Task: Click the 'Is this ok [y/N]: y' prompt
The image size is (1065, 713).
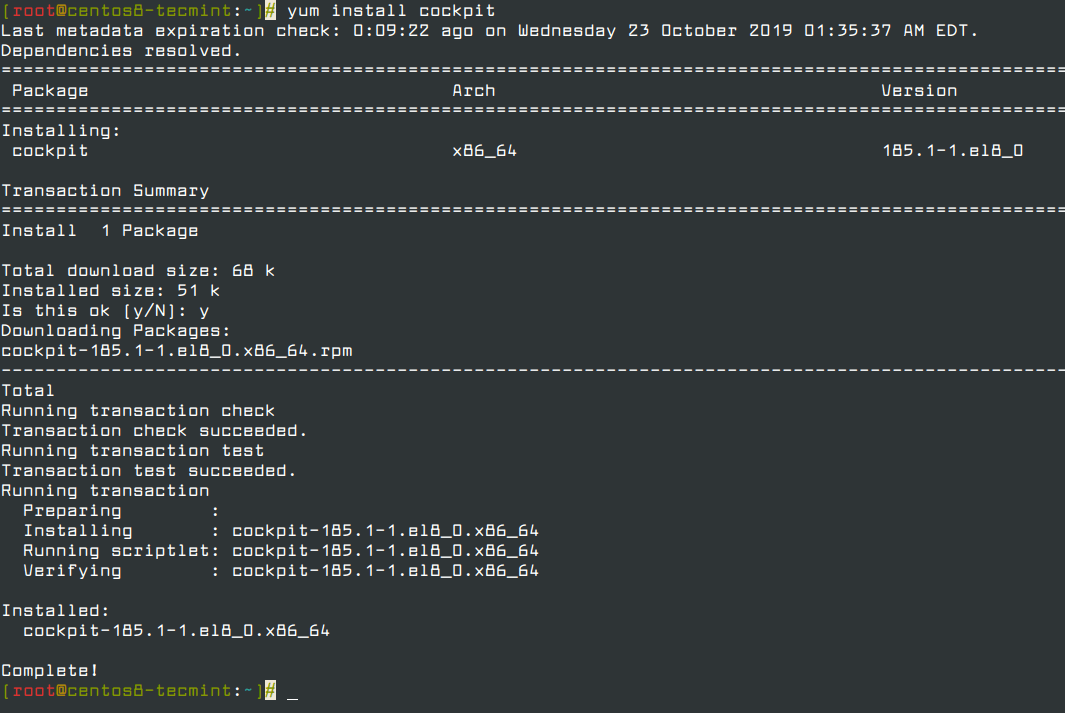Action: 105,311
